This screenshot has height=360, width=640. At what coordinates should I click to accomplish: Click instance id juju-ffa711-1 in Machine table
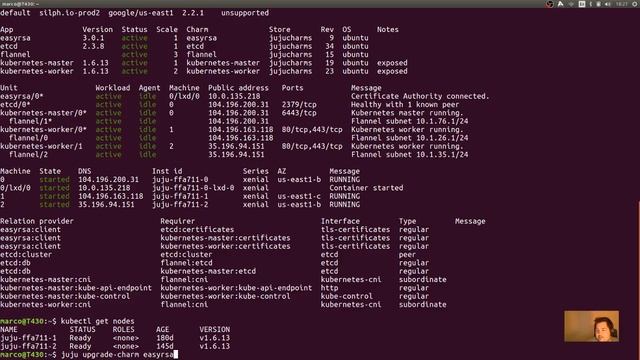pos(180,196)
